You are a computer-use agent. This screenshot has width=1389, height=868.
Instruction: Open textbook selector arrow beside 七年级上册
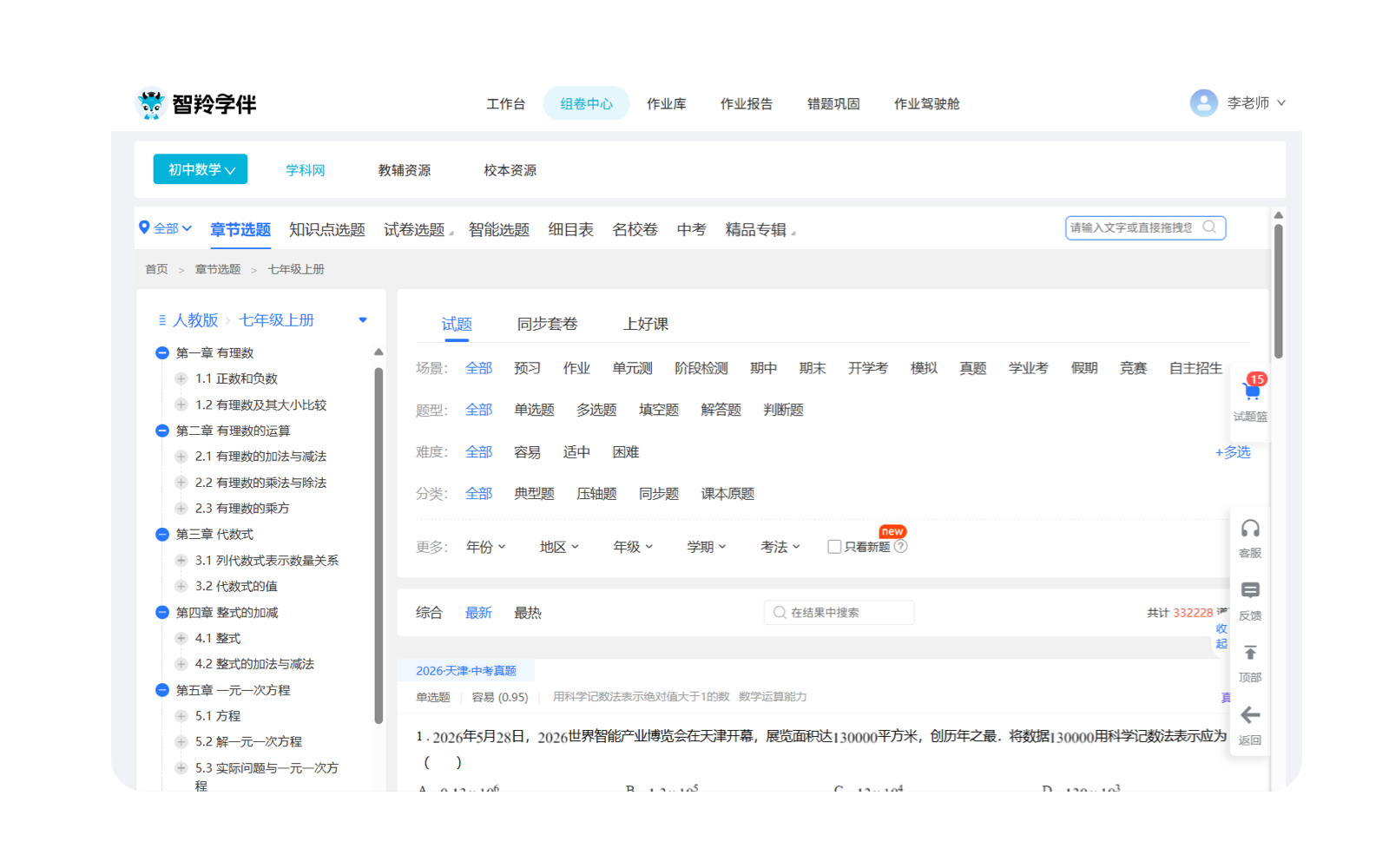[x=363, y=320]
